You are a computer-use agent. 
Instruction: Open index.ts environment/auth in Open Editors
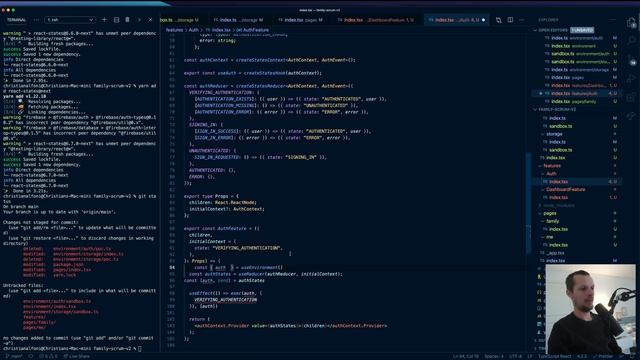[577, 38]
